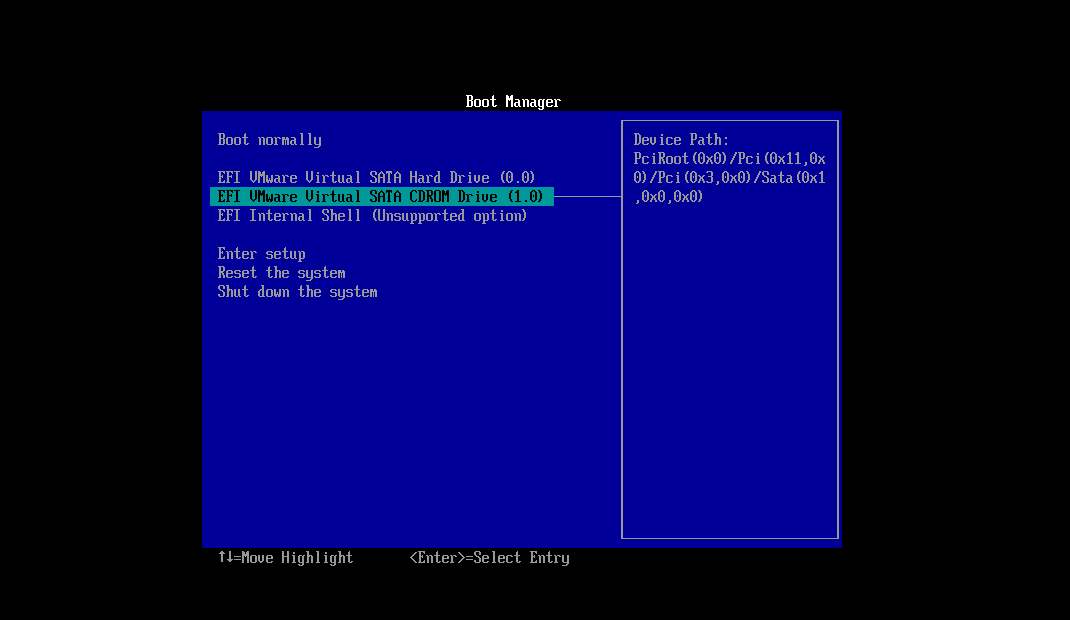The height and width of the screenshot is (620, 1070).
Task: Click the Move Highlight hint text
Action: 285,557
